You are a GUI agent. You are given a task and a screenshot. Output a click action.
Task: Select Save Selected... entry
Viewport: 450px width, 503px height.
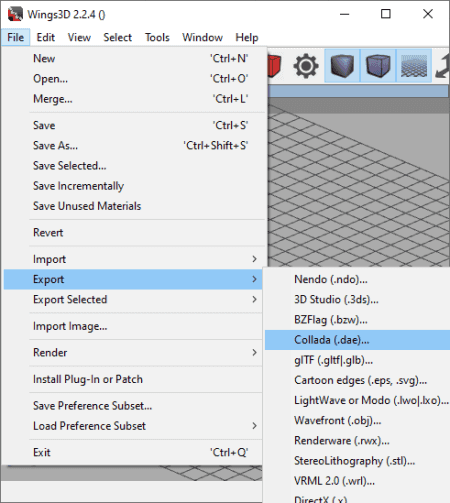(x=133, y=166)
